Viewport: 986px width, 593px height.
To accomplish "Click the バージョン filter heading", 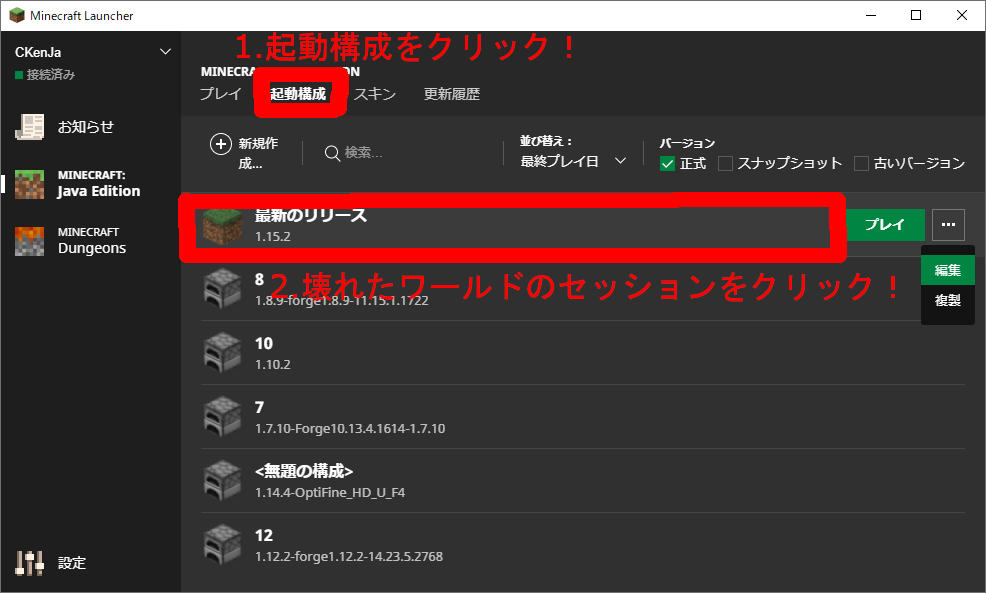I will click(x=687, y=143).
